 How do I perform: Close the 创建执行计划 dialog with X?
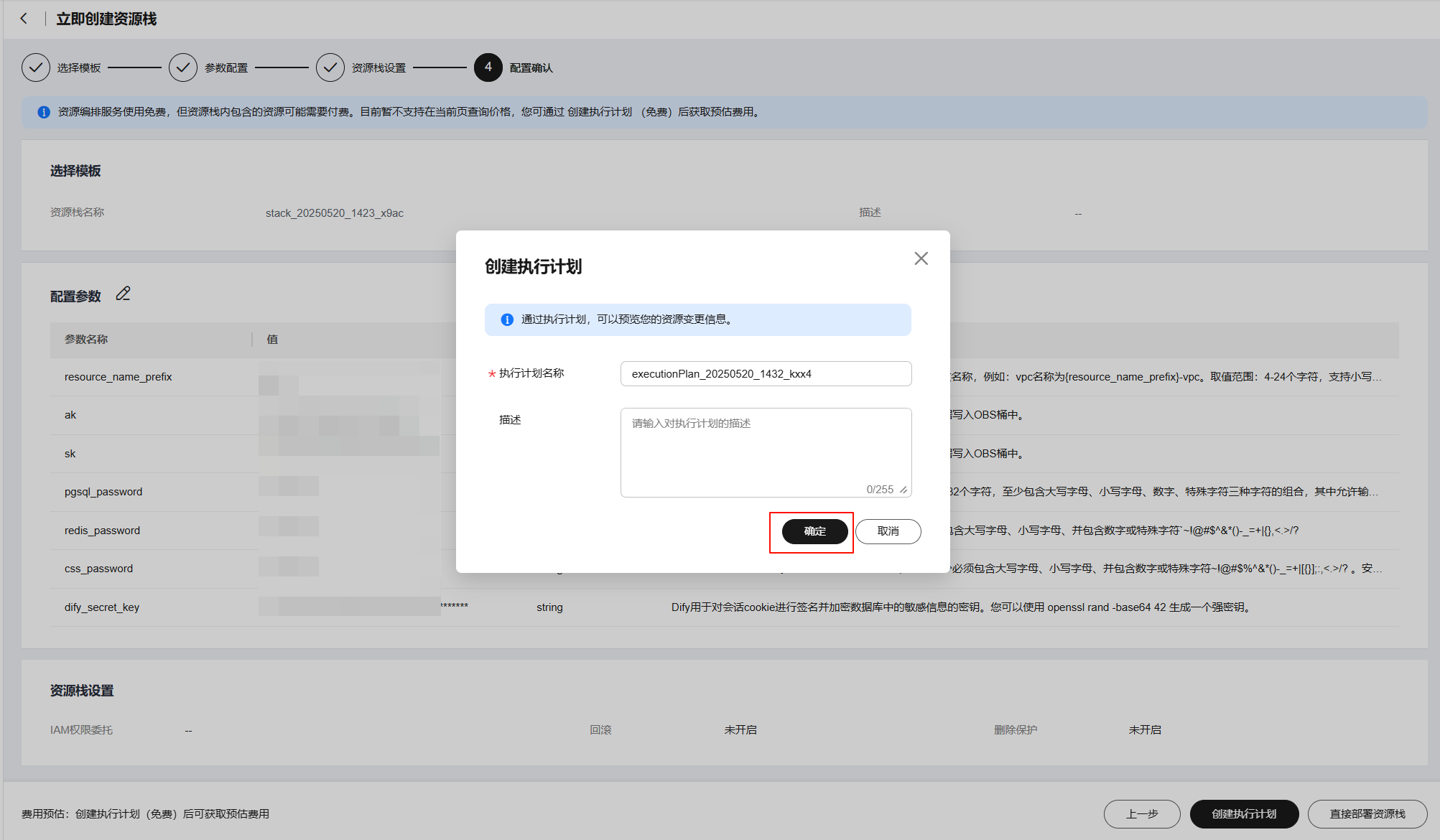(x=921, y=258)
